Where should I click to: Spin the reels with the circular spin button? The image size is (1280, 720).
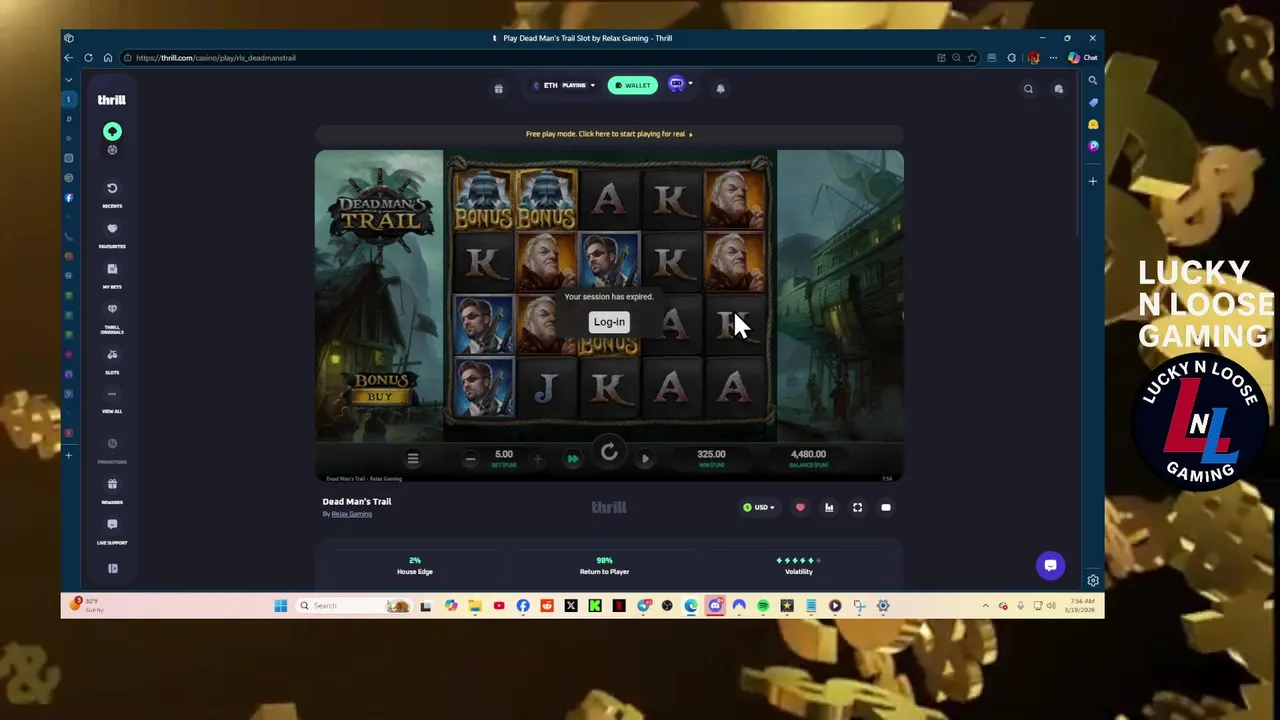tap(609, 453)
